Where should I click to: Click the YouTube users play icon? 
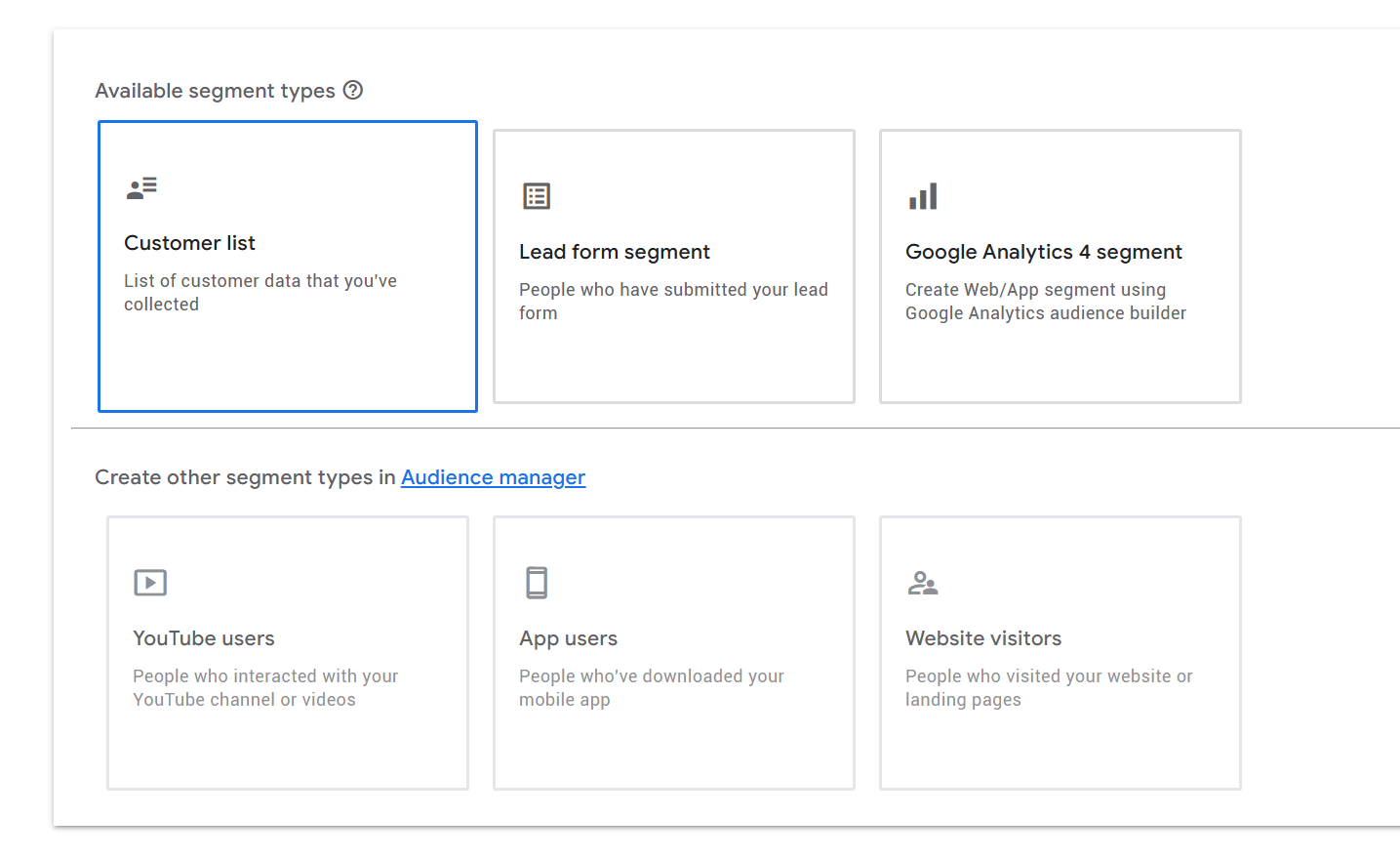[150, 583]
